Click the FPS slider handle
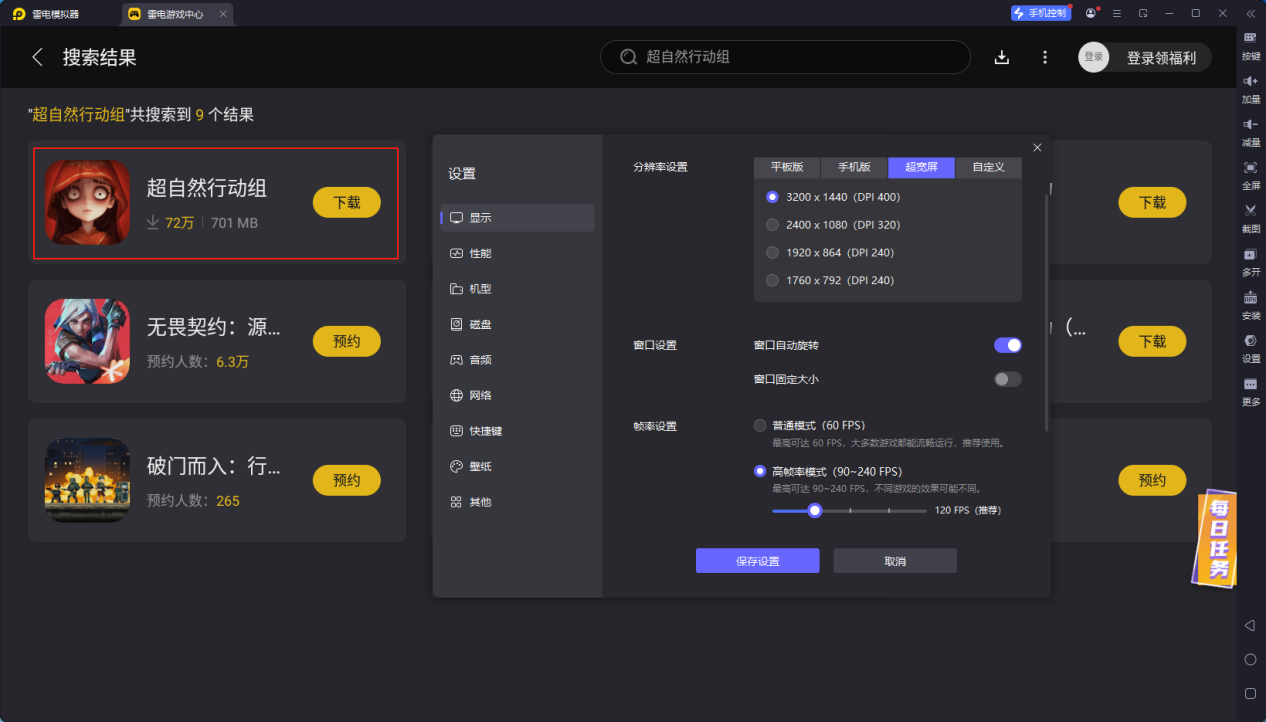The image size is (1266, 722). click(815, 510)
